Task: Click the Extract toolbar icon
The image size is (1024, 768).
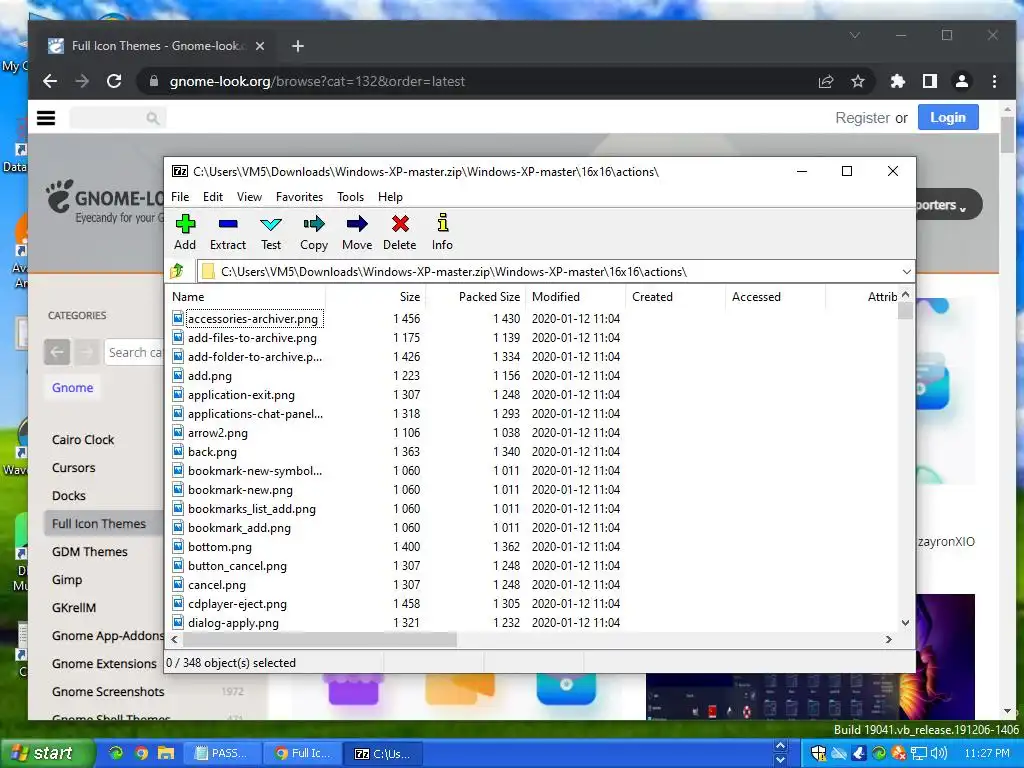Action: (x=228, y=232)
